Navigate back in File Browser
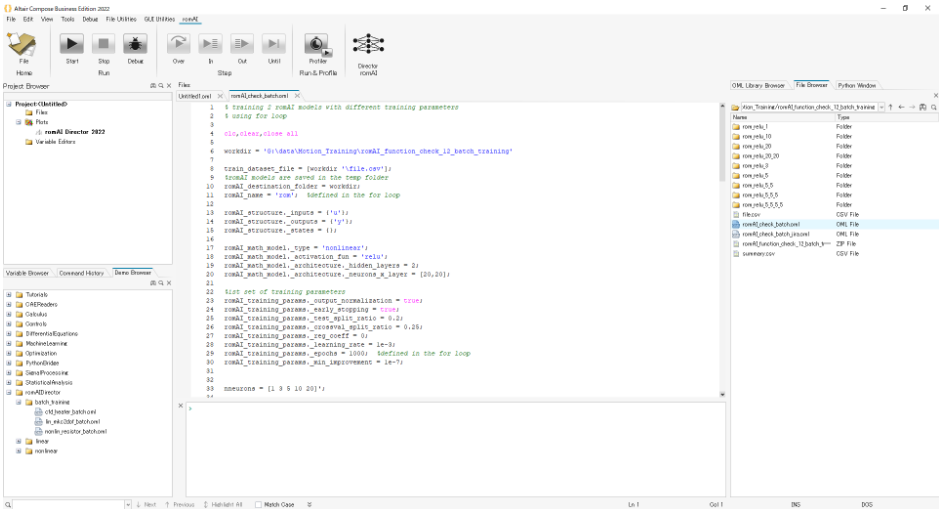This screenshot has width=939, height=509. [x=901, y=107]
